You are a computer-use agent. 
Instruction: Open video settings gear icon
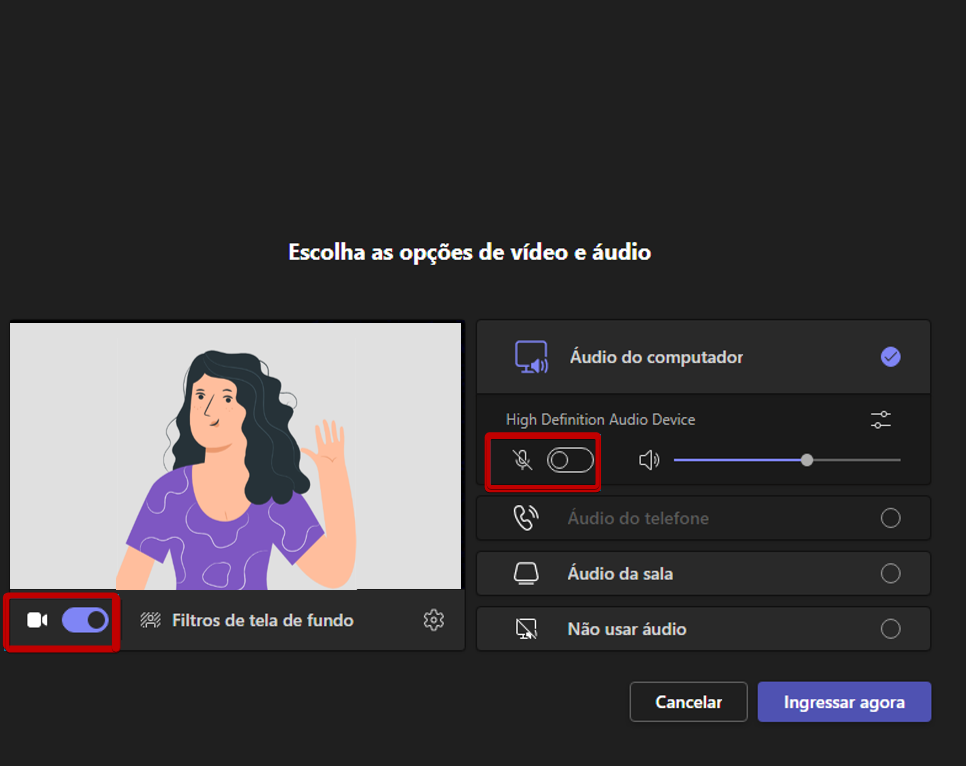coord(433,621)
